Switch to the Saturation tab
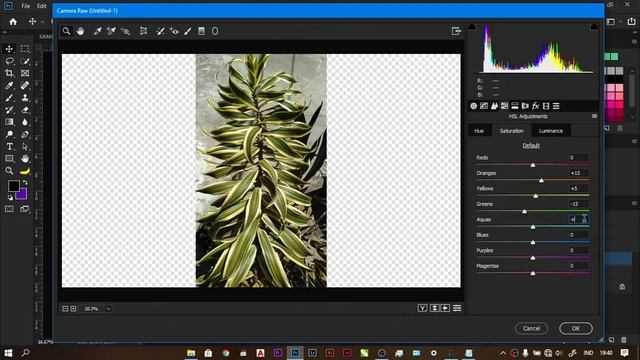The width and height of the screenshot is (640, 360). [x=511, y=131]
